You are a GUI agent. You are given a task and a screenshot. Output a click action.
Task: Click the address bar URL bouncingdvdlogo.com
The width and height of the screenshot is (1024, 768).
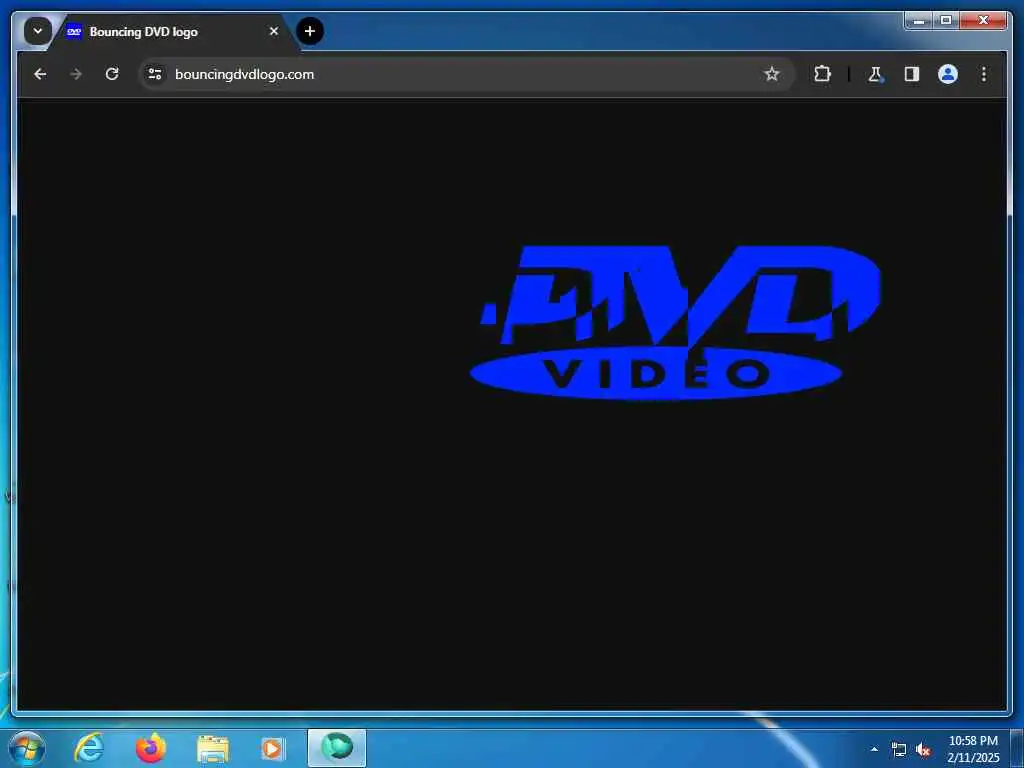(x=244, y=74)
